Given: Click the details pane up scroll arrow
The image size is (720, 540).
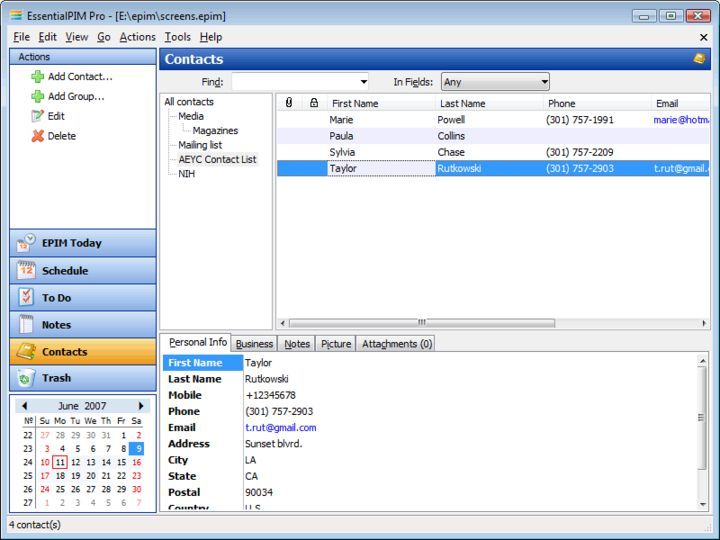Looking at the screenshot, I should [x=703, y=361].
